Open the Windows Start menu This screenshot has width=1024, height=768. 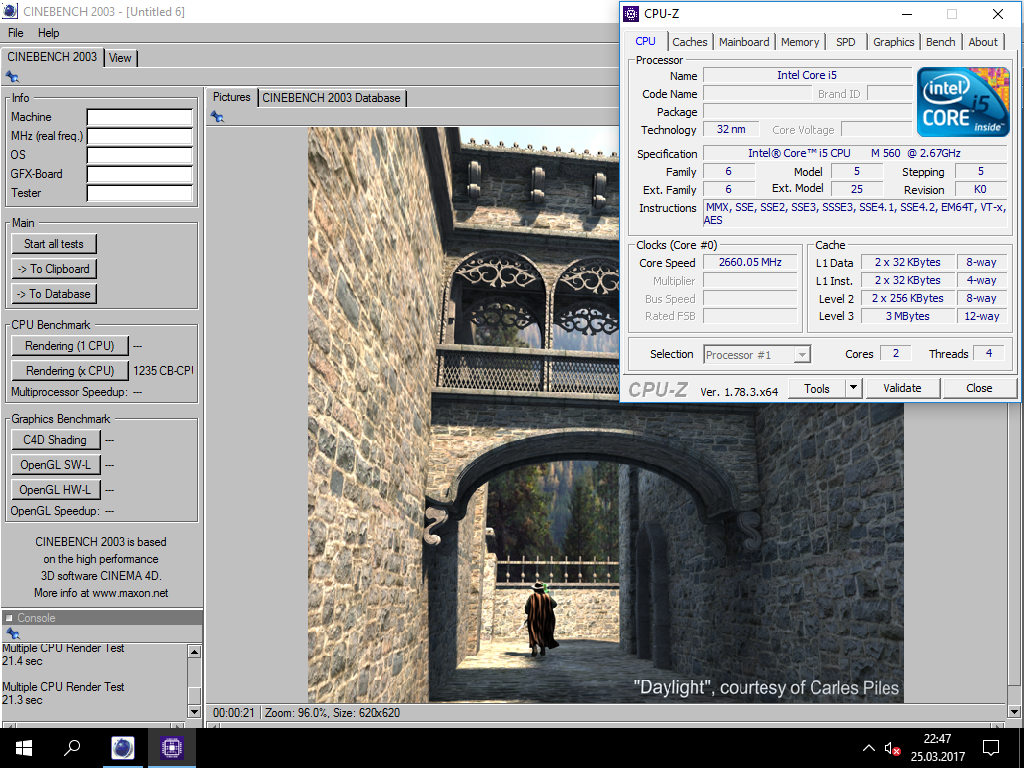click(24, 748)
